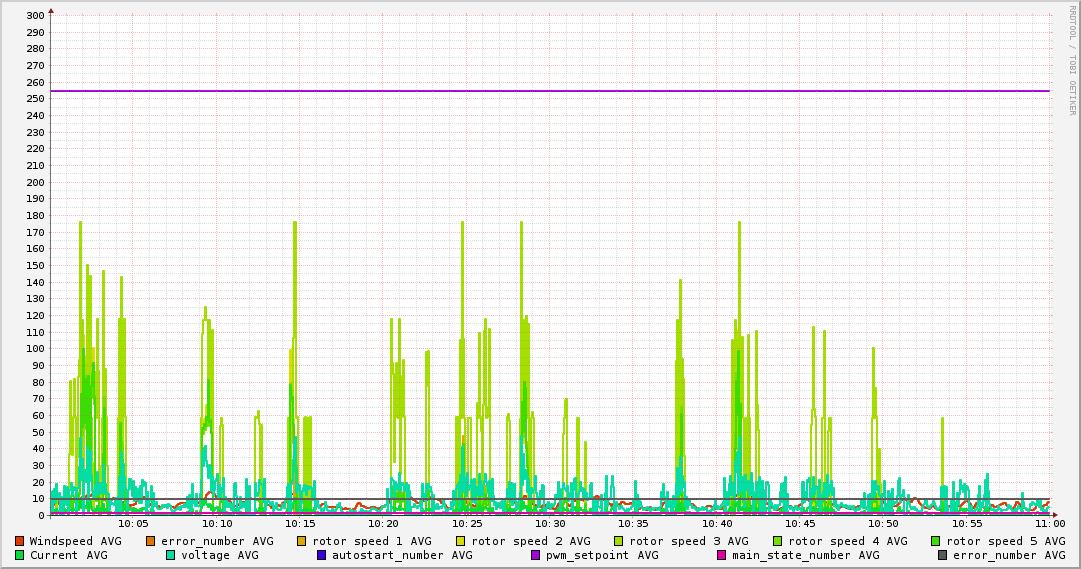This screenshot has width=1081, height=569.
Task: Click the pwm_setpoint AVG legend label
Action: tap(602, 555)
